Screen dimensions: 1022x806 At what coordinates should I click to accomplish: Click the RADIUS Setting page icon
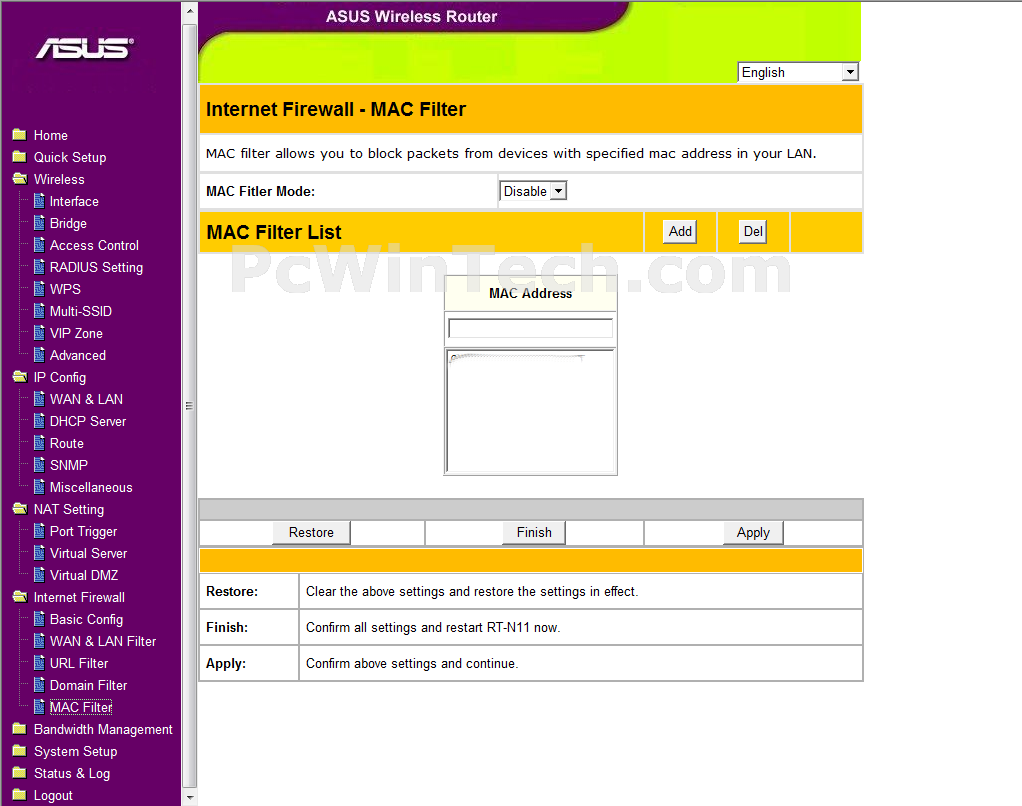[39, 267]
